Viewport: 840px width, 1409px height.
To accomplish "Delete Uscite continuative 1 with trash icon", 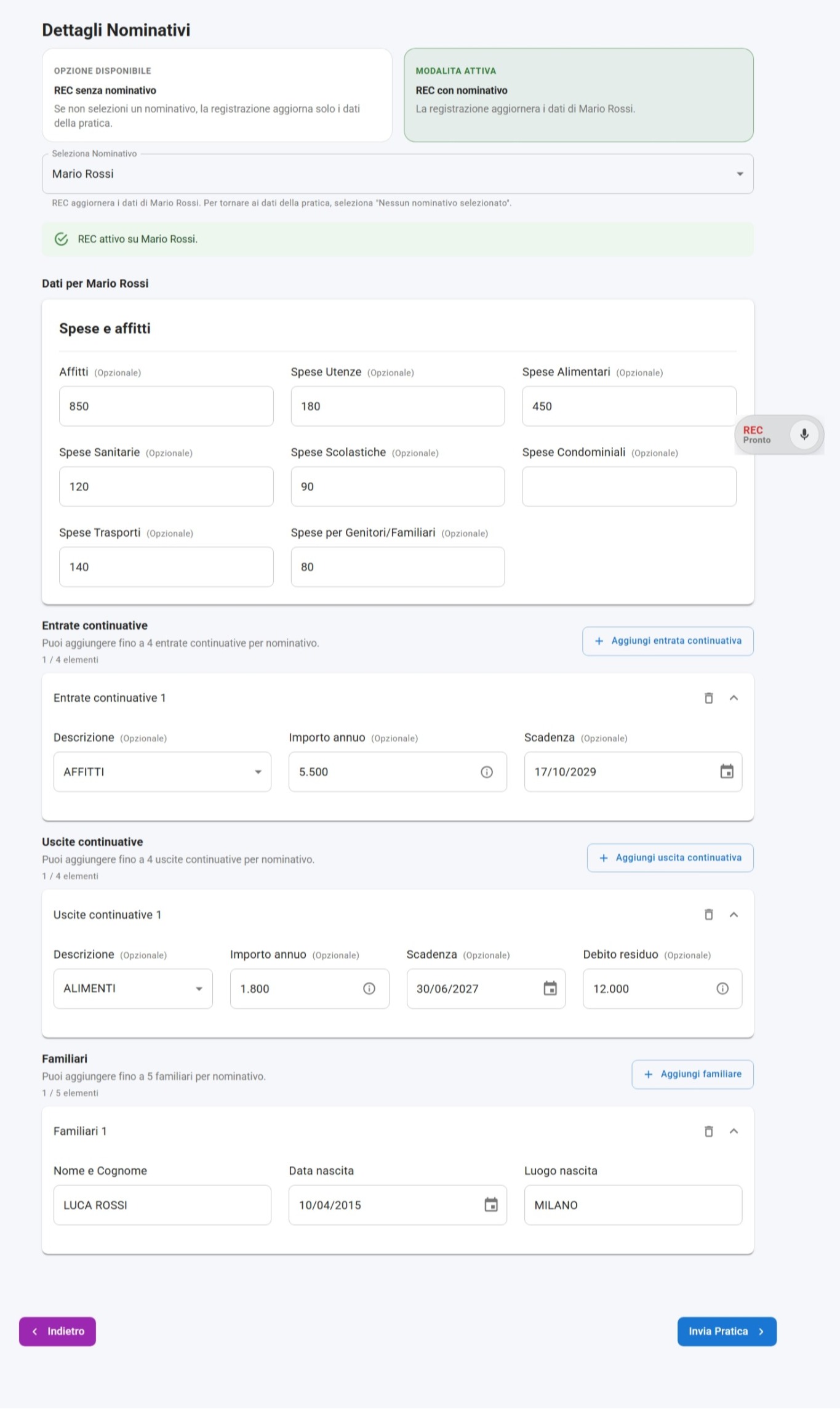I will click(708, 915).
